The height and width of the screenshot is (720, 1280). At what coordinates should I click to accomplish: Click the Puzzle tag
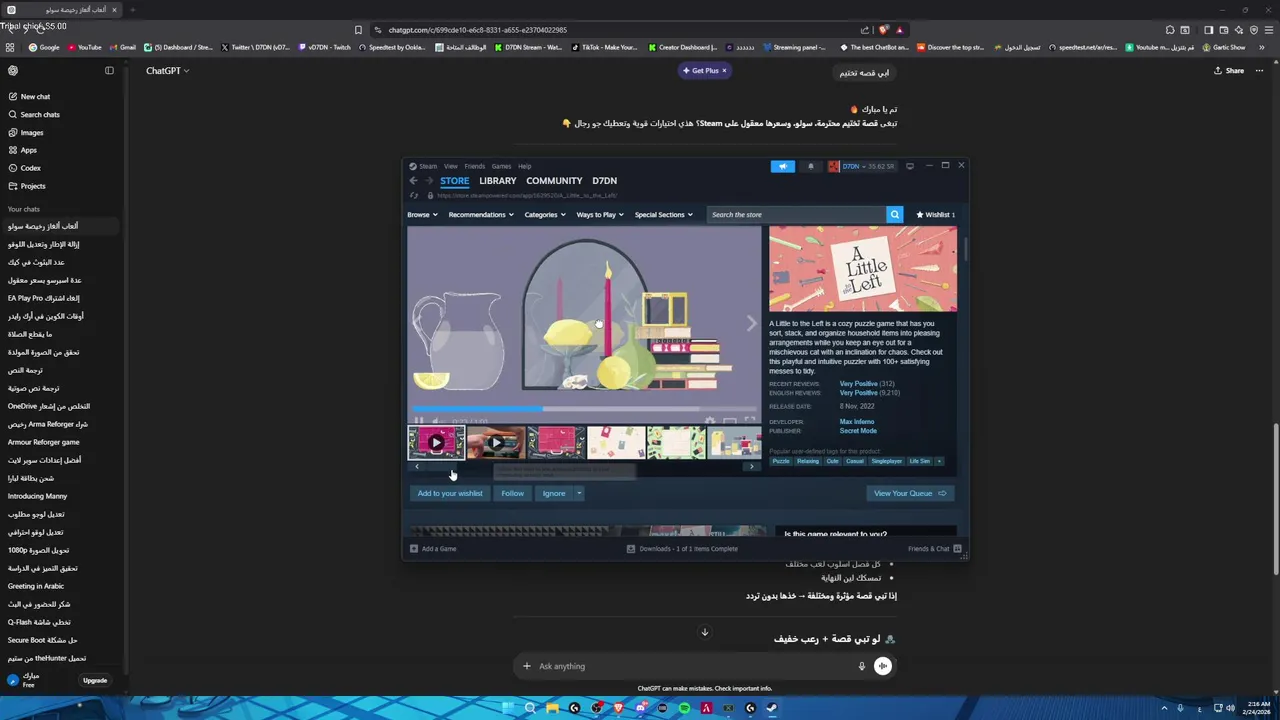(781, 461)
